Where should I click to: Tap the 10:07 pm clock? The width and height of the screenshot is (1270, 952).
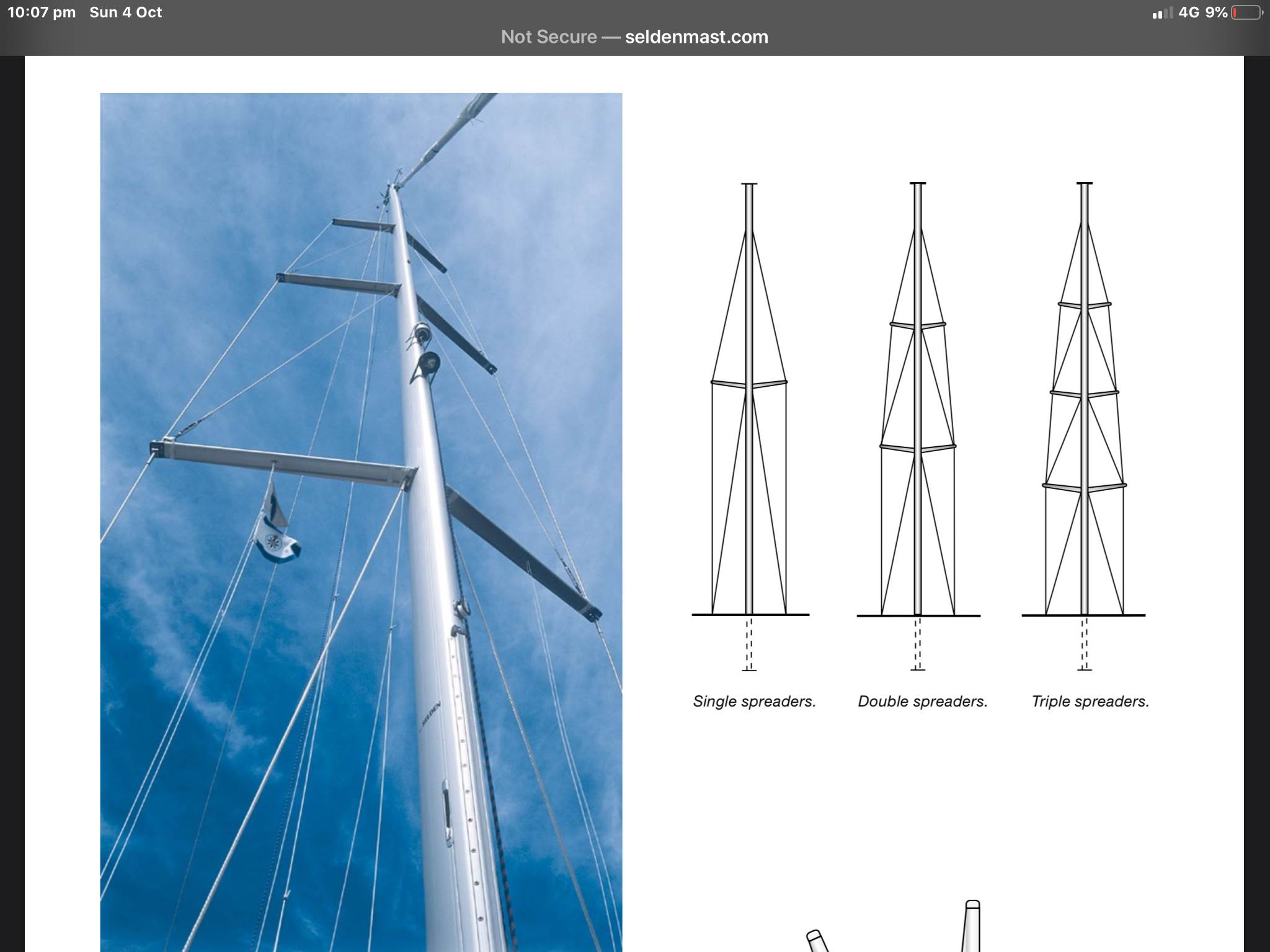tap(41, 12)
